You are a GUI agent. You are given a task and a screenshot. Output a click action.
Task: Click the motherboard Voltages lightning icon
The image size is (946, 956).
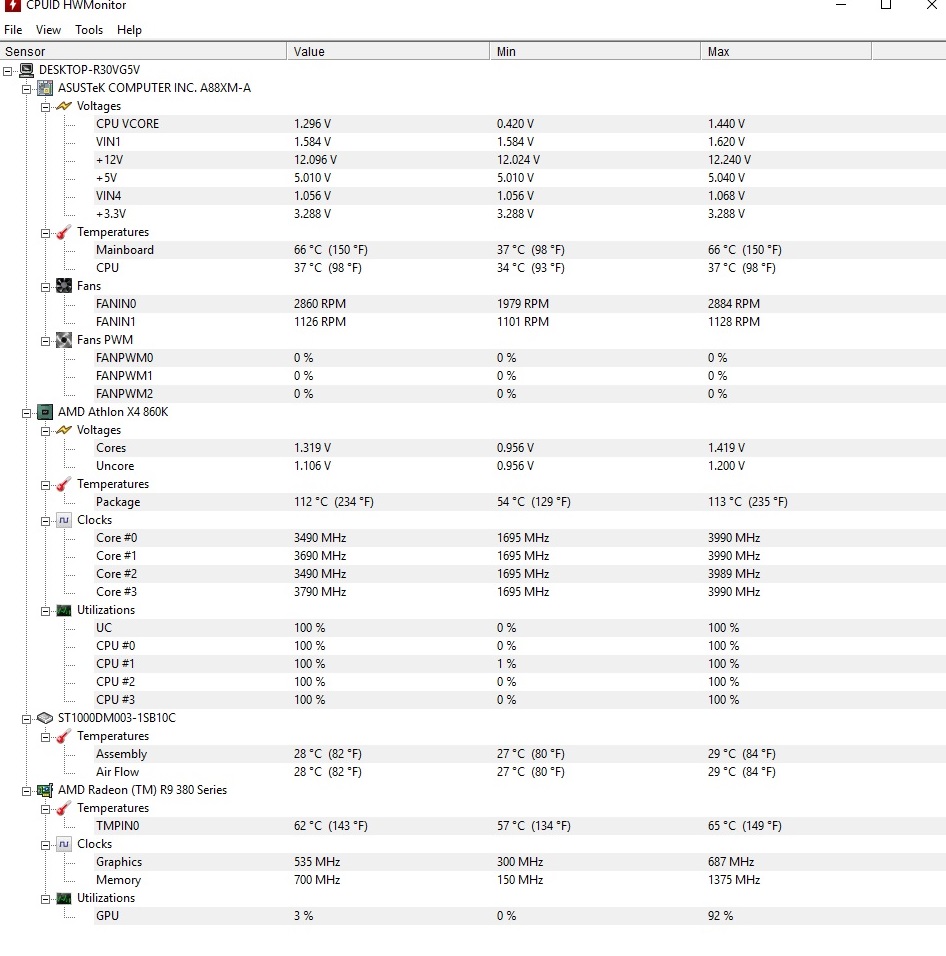tap(64, 106)
